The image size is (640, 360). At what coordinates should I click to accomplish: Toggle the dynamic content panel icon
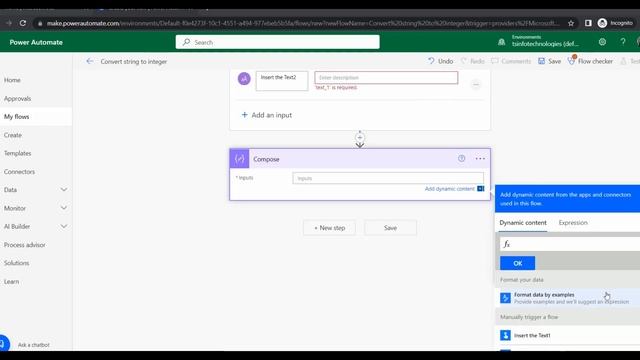click(x=481, y=189)
